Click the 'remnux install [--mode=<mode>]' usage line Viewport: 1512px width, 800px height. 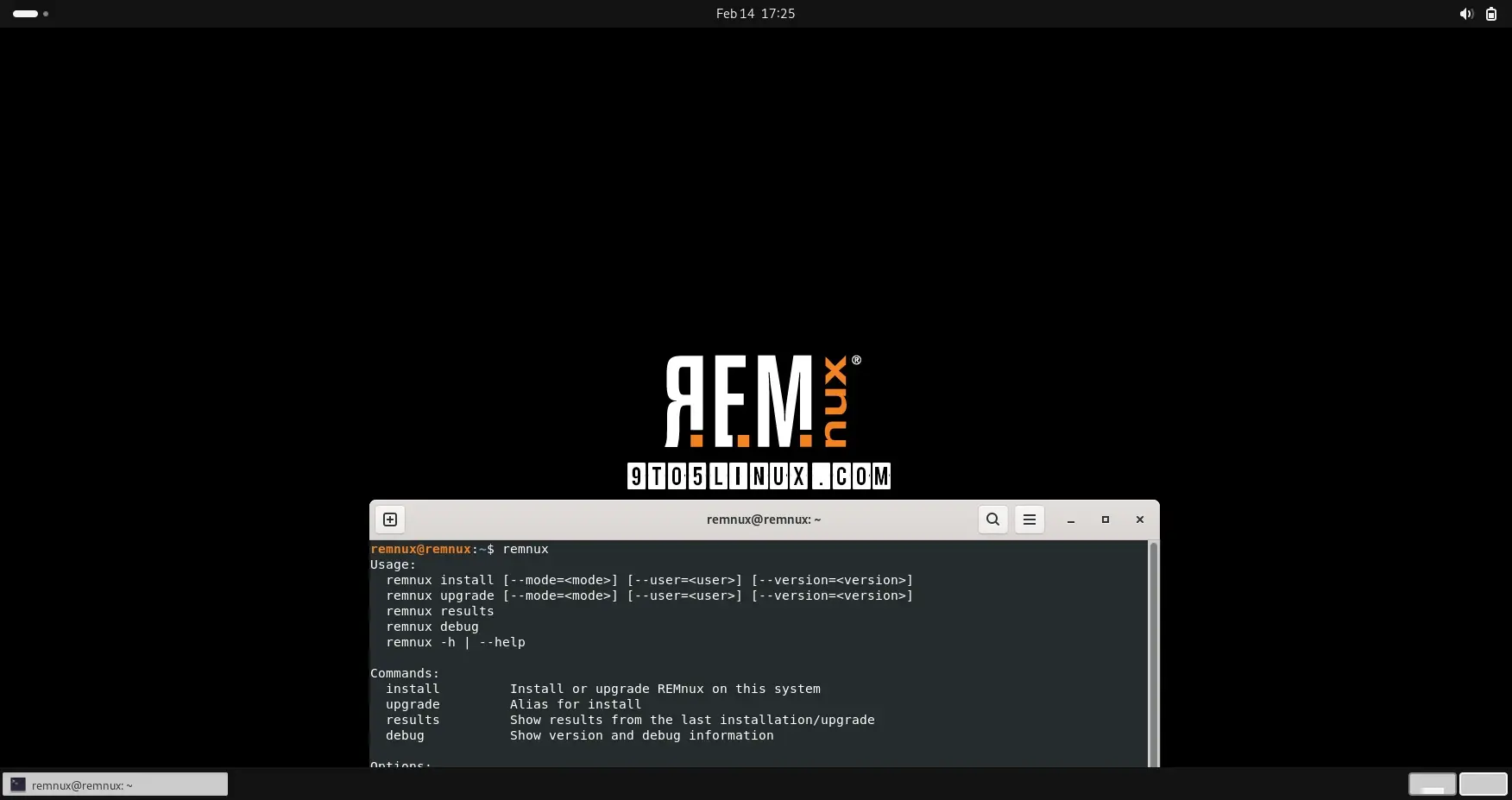point(649,580)
